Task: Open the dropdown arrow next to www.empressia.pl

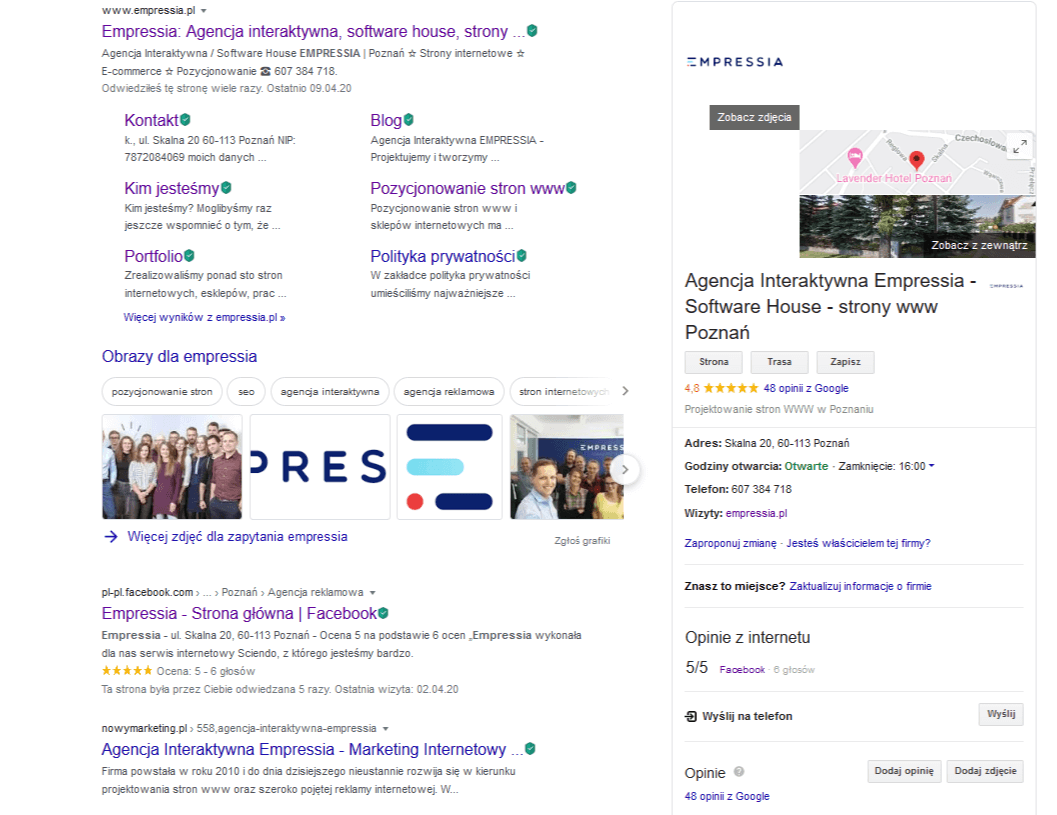Action: pos(204,11)
